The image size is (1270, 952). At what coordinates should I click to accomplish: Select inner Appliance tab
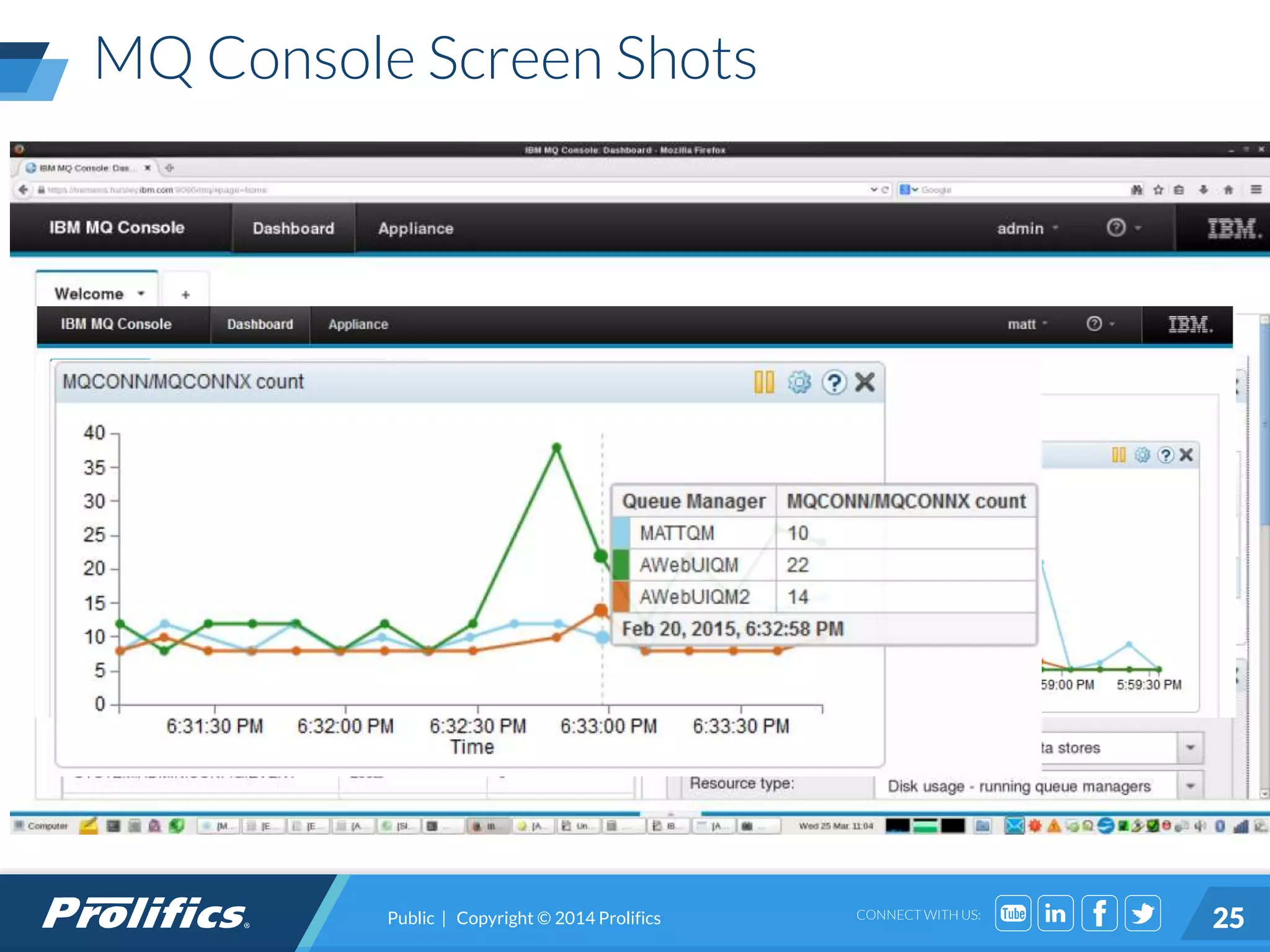pyautogui.click(x=358, y=324)
